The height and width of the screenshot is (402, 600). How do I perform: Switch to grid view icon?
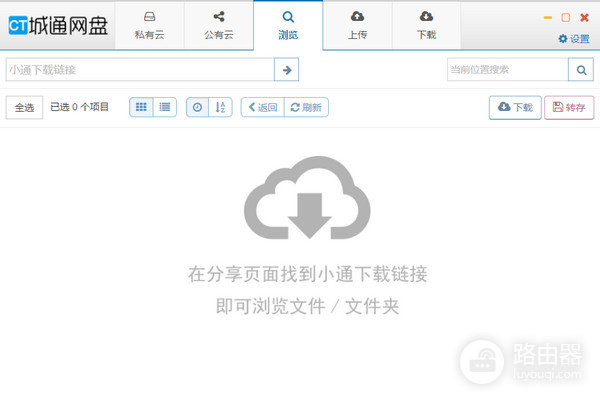click(141, 107)
